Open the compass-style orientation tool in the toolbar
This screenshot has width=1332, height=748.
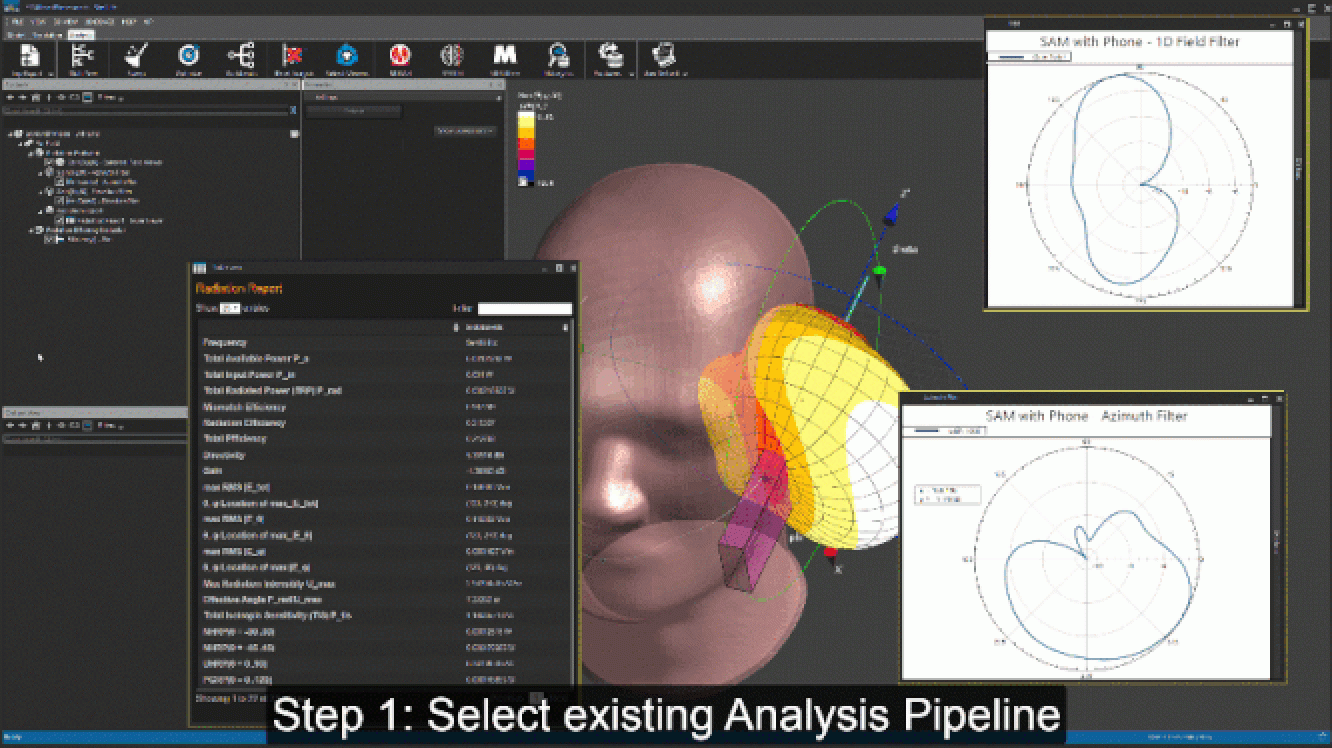pyautogui.click(x=190, y=55)
